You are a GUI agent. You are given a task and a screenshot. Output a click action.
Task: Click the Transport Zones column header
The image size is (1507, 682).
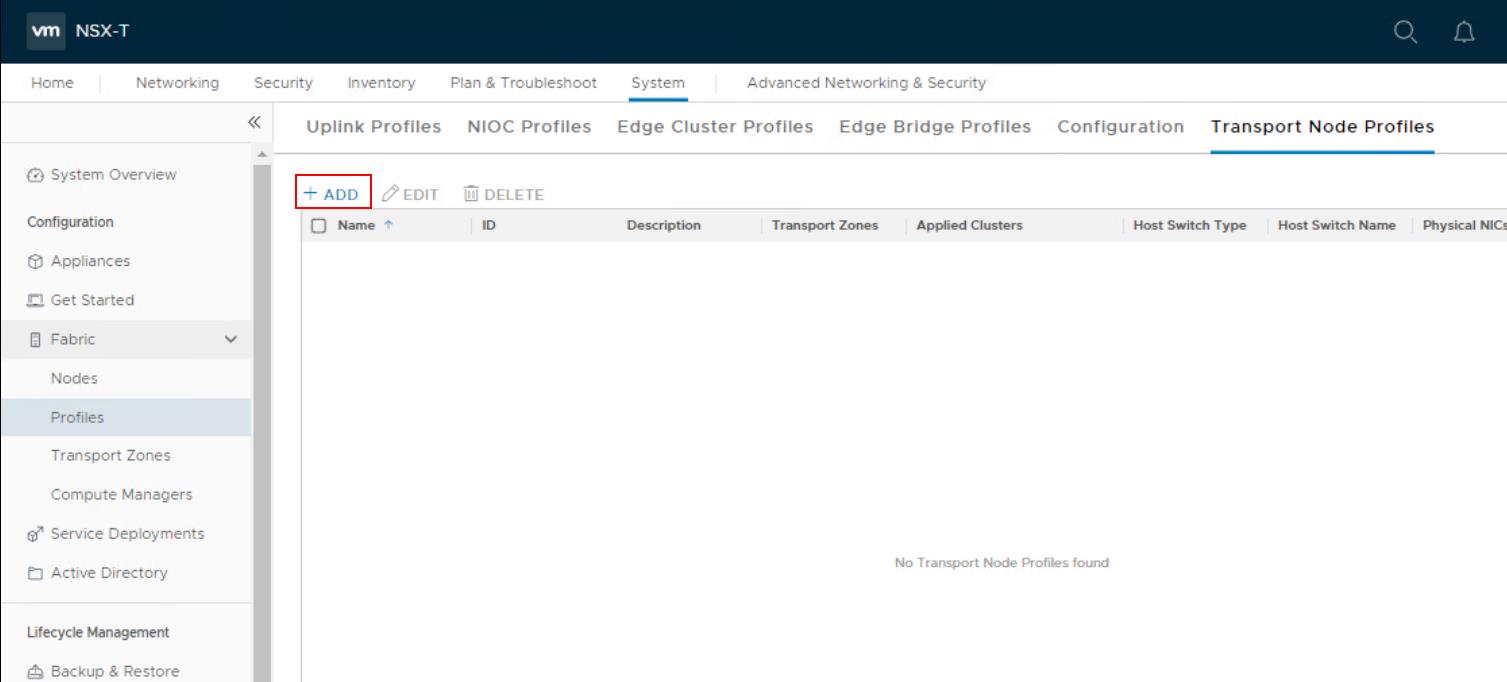point(825,225)
